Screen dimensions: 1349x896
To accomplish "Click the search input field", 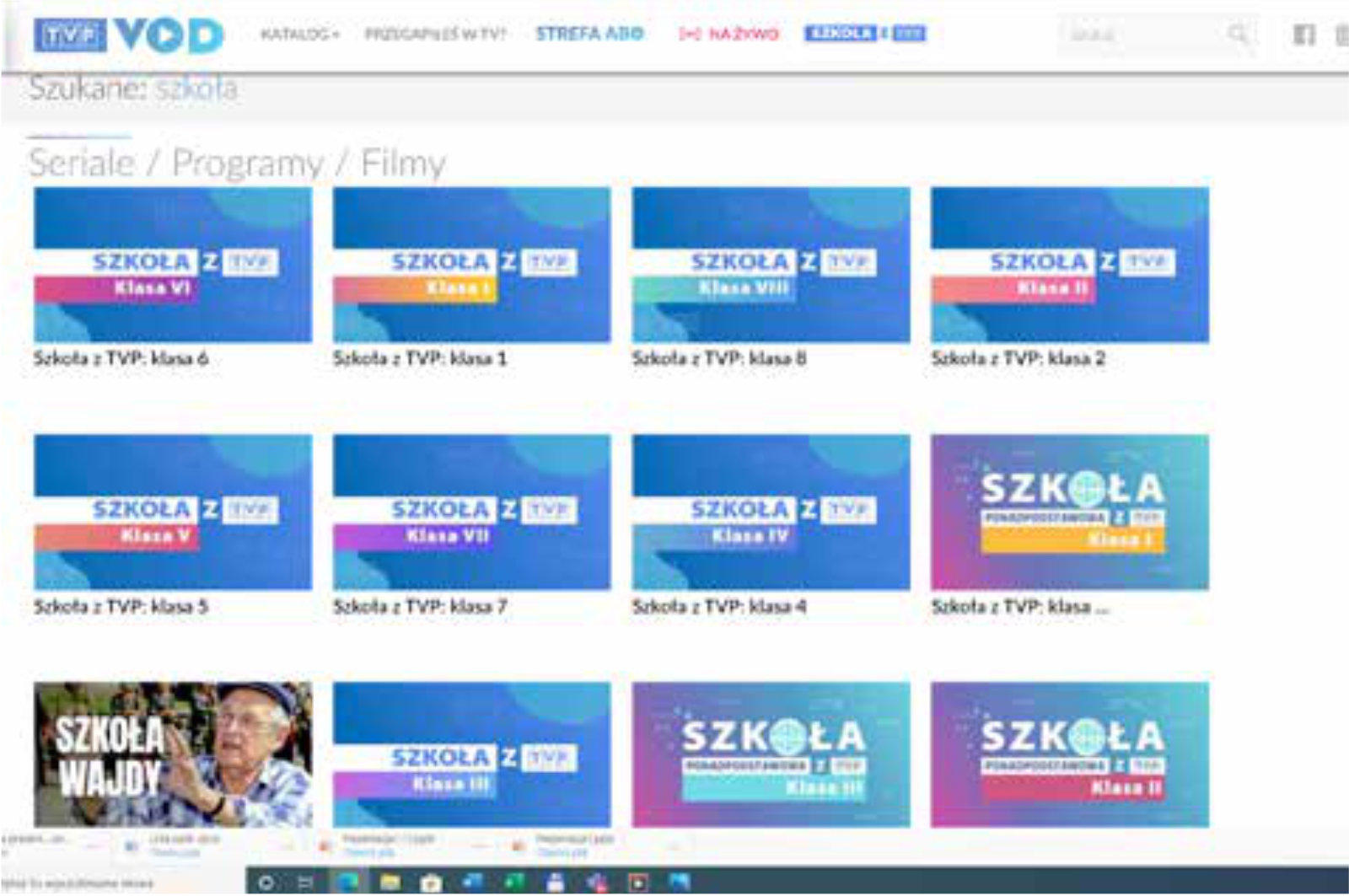I will tap(1138, 35).
